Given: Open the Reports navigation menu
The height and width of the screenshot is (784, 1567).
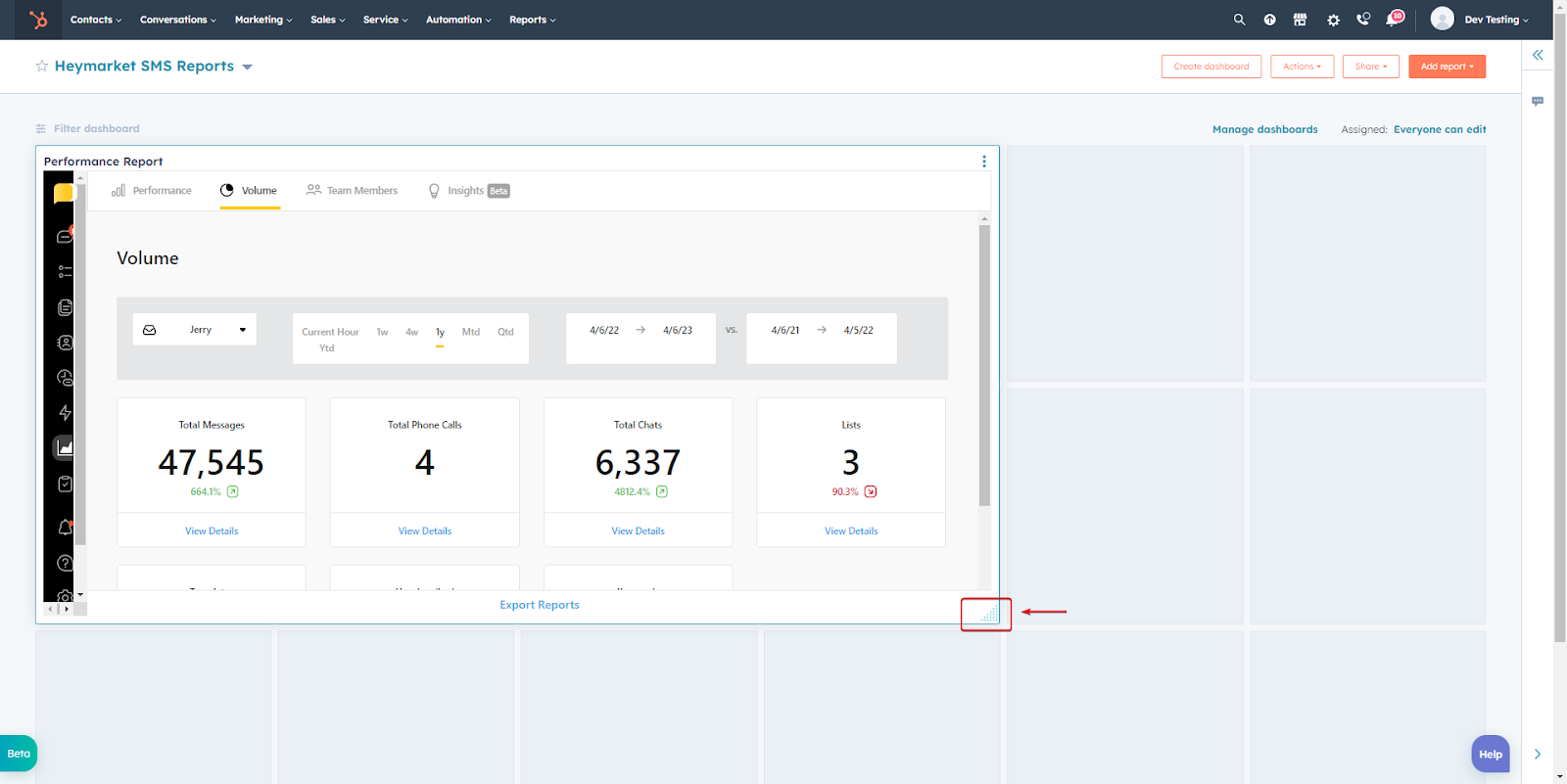Looking at the screenshot, I should [x=533, y=20].
